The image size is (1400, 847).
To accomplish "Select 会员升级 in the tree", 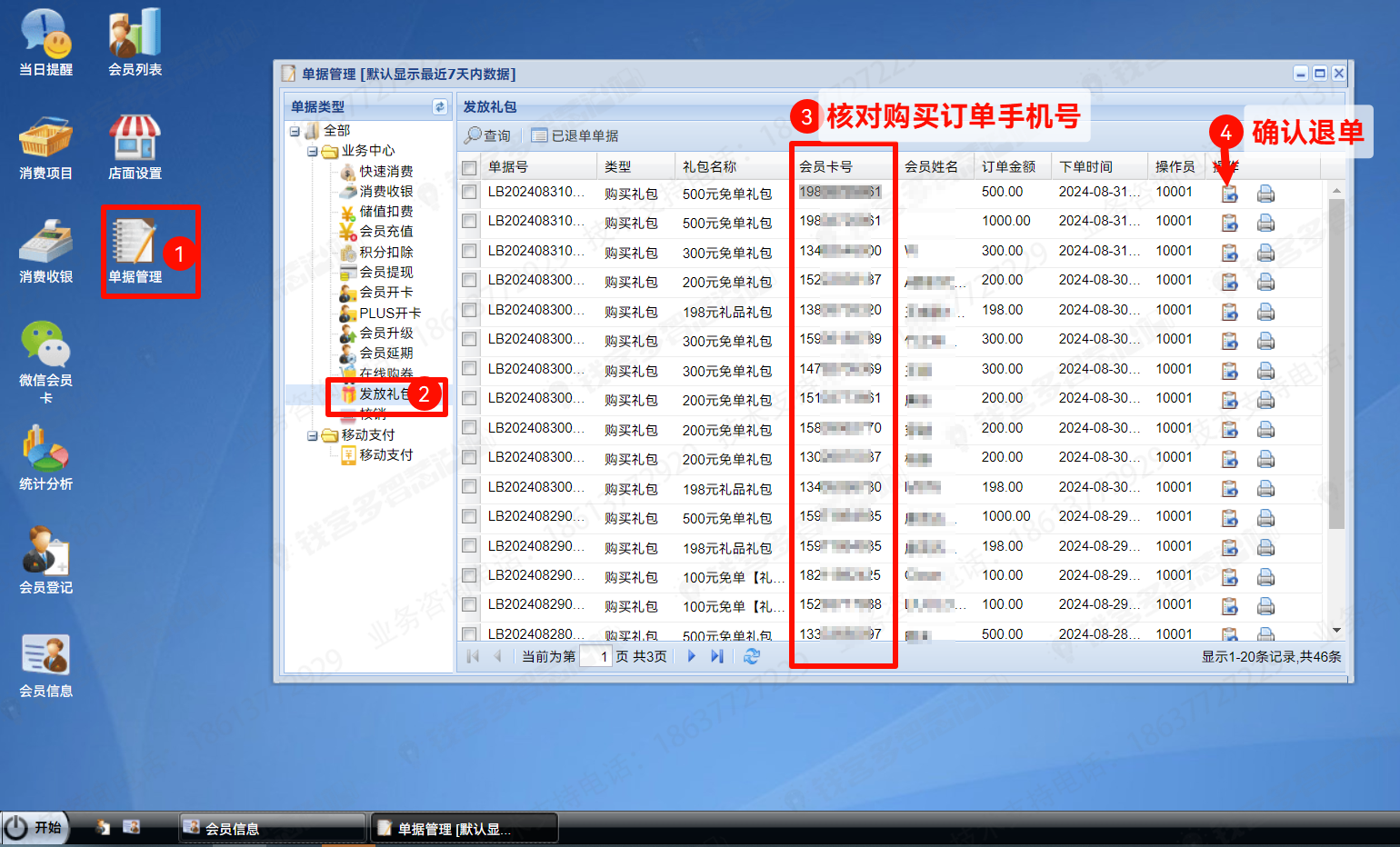I will (386, 333).
